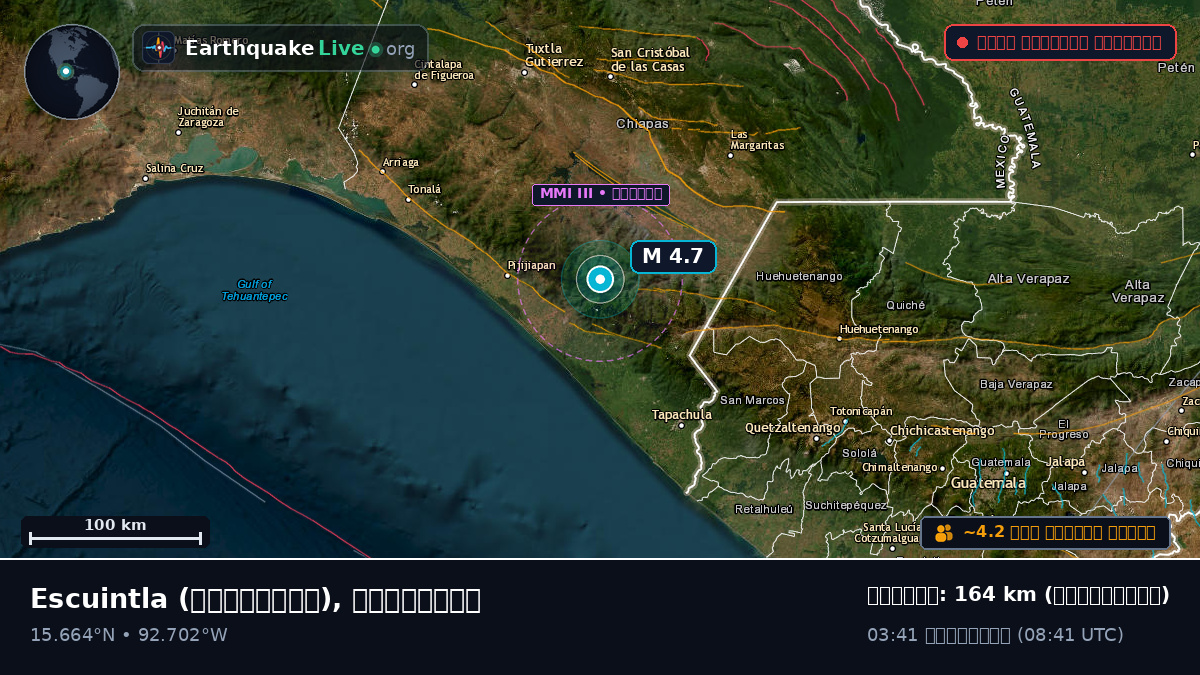1200x675 pixels.
Task: Click the Pijijiapan town label
Action: 532,265
